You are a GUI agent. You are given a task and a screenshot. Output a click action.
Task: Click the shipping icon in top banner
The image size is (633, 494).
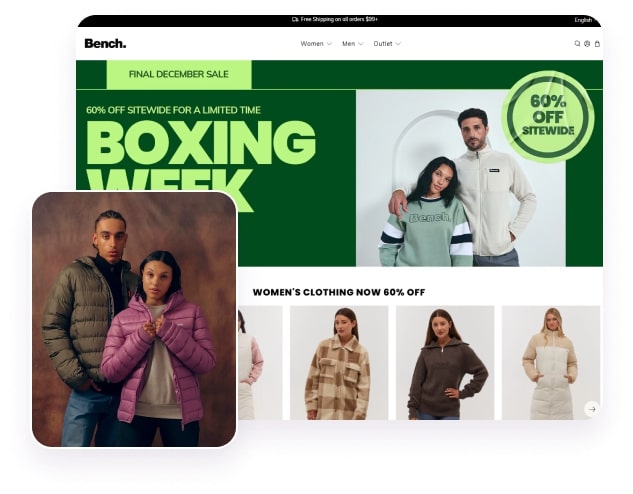click(295, 19)
